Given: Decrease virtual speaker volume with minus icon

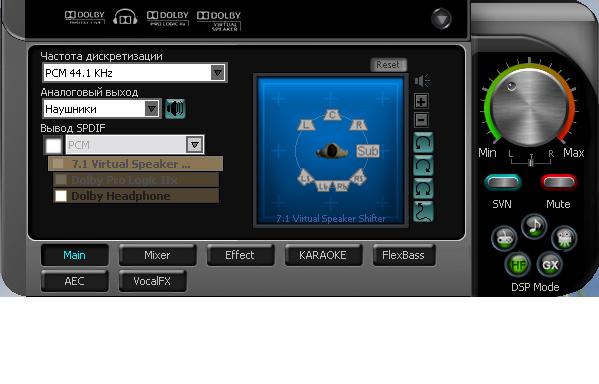Looking at the screenshot, I should (x=421, y=120).
